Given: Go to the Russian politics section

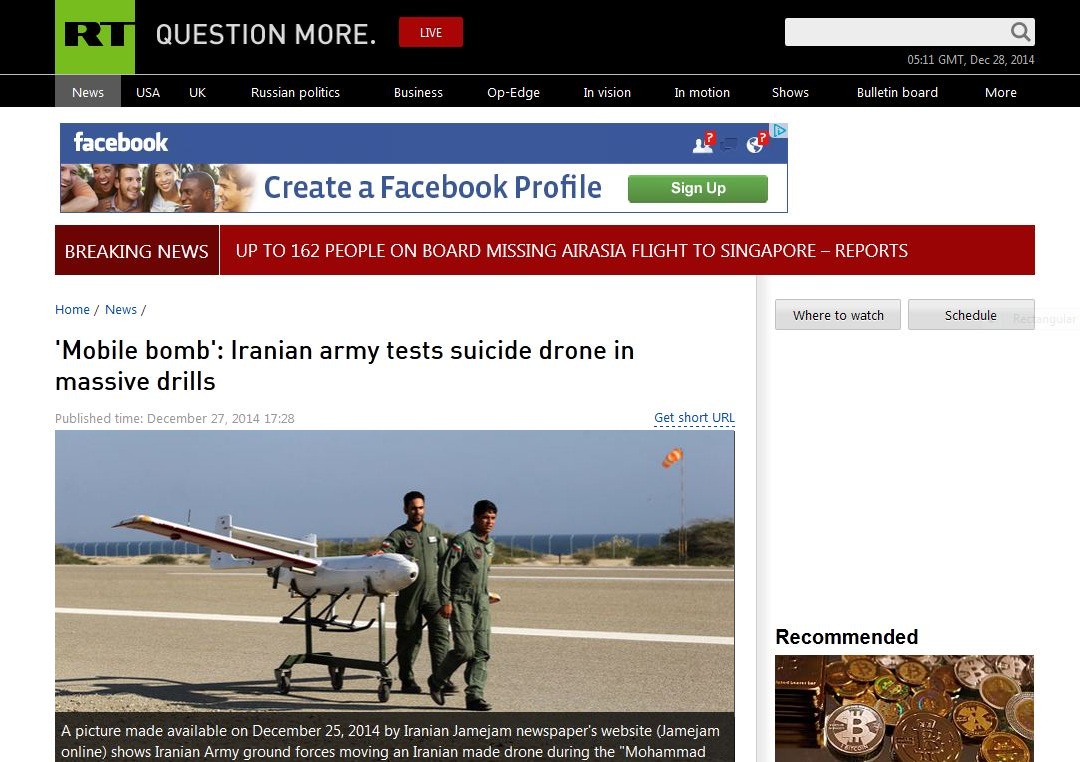Looking at the screenshot, I should [295, 92].
